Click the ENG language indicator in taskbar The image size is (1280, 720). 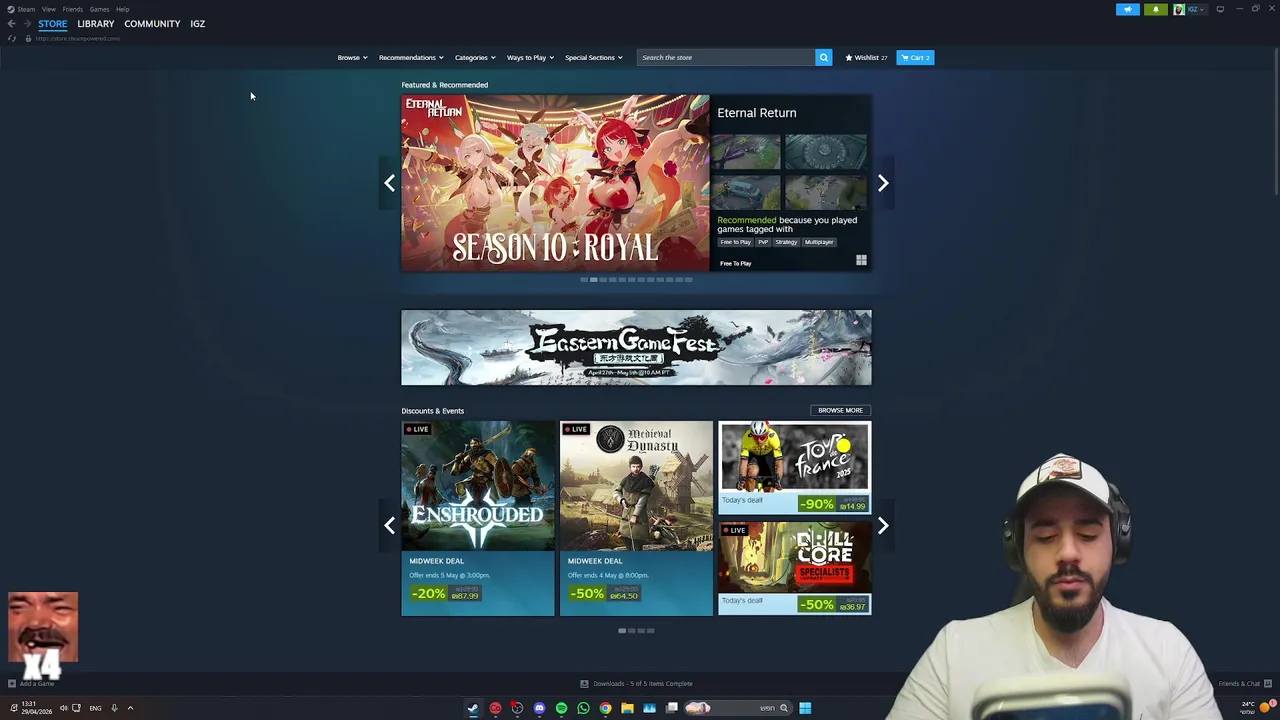[x=95, y=708]
